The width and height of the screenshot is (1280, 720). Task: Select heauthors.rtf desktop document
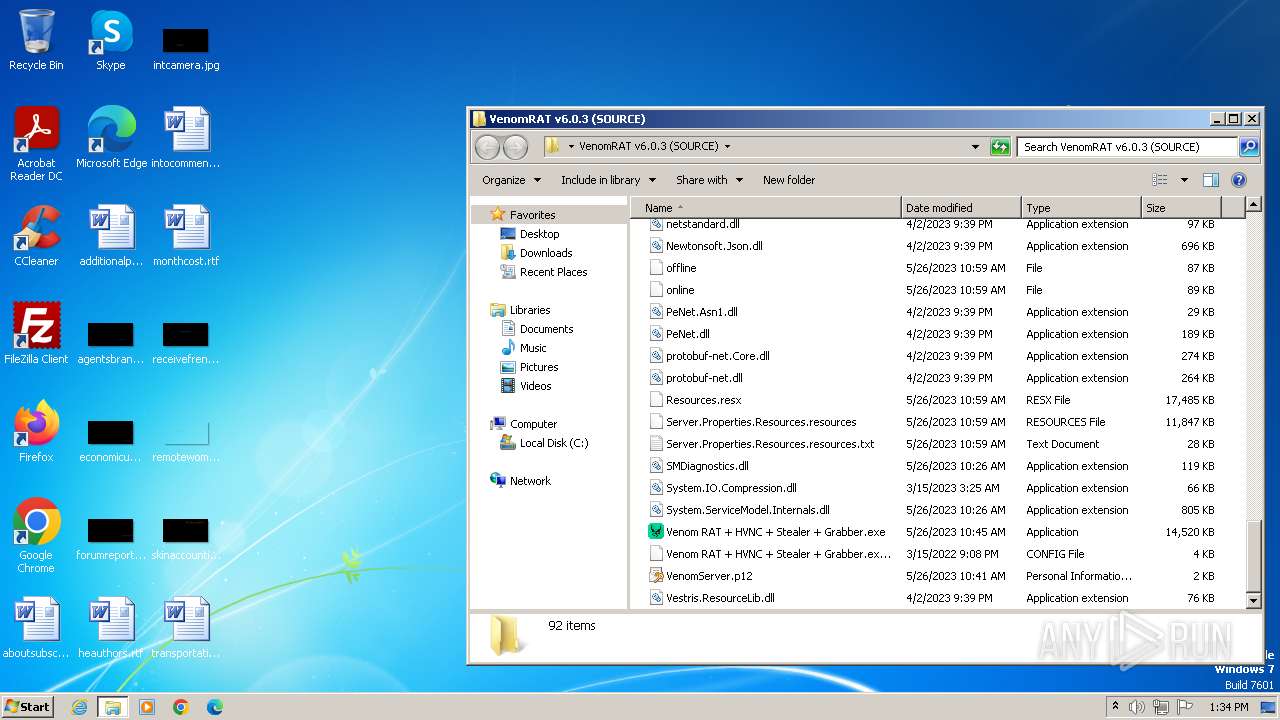pos(111,627)
